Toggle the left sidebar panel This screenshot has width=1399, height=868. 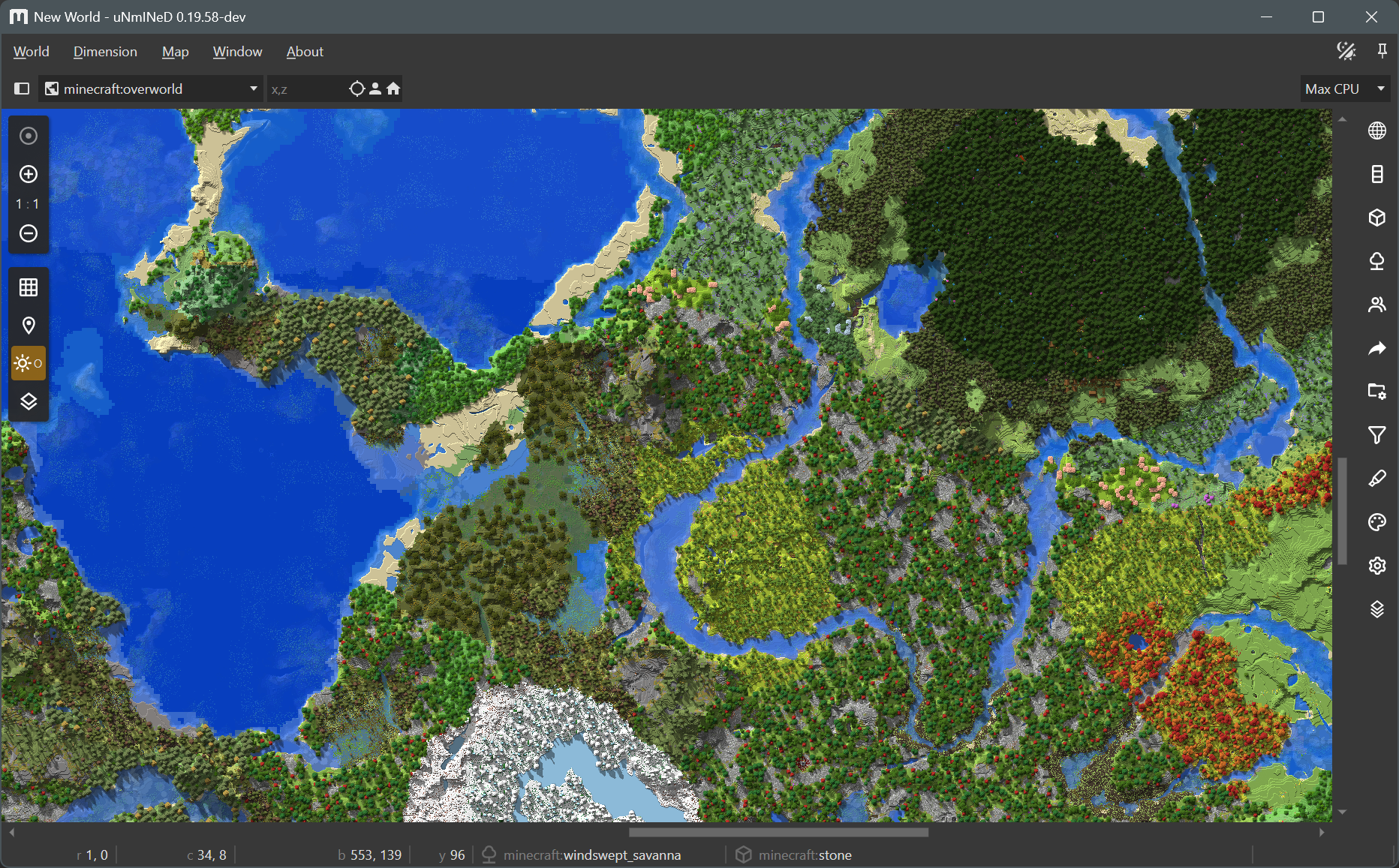[22, 89]
